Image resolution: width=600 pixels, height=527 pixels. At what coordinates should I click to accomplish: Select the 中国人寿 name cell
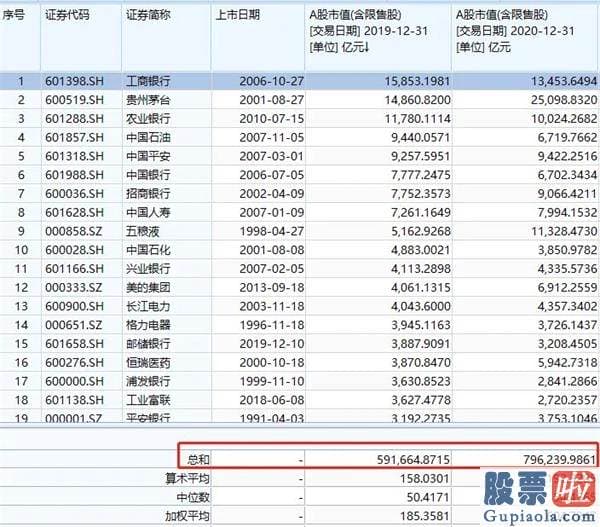[148, 212]
